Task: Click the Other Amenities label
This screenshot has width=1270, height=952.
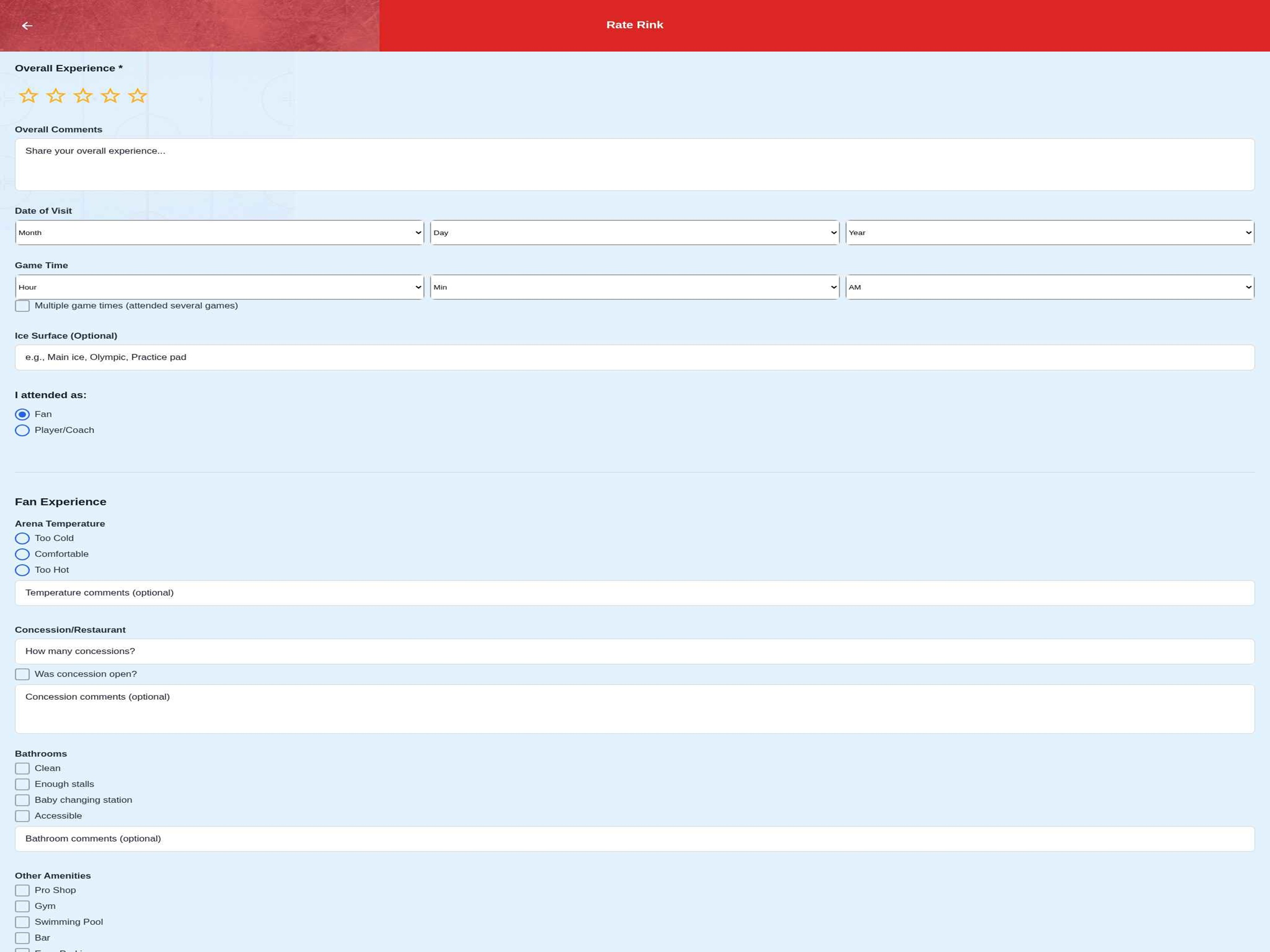Action: click(x=53, y=876)
